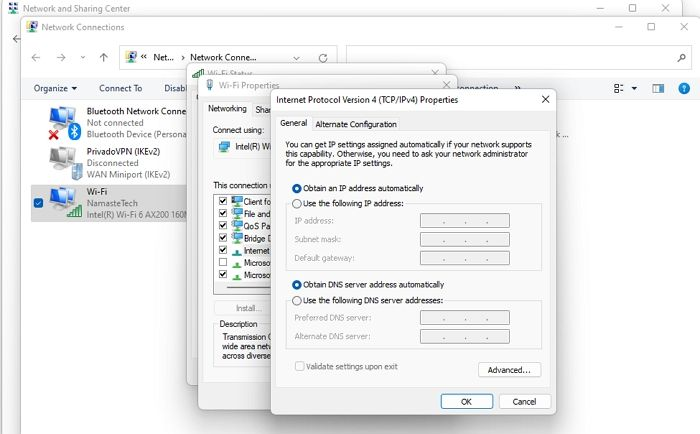Switch to Sharing tab in Wi-Fi Properties
The width and height of the screenshot is (700, 434).
click(x=262, y=109)
